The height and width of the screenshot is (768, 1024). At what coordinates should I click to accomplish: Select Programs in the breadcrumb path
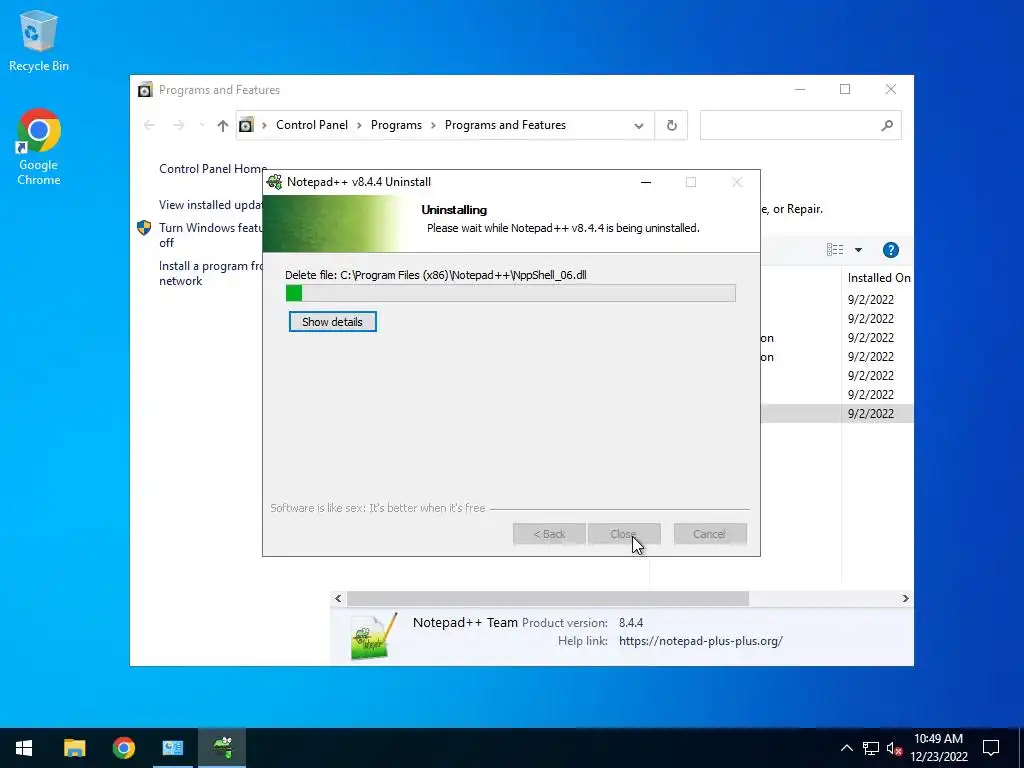coord(396,125)
